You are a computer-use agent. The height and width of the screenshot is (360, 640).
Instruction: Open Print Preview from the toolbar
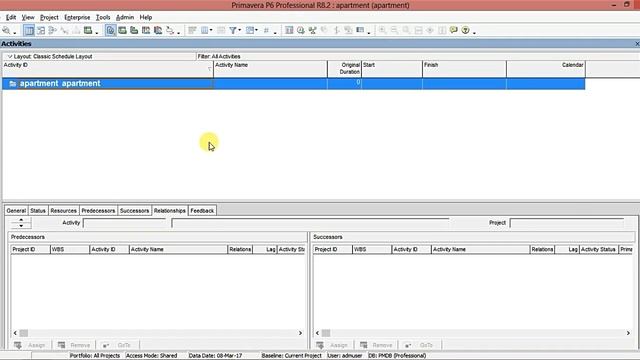point(6,30)
